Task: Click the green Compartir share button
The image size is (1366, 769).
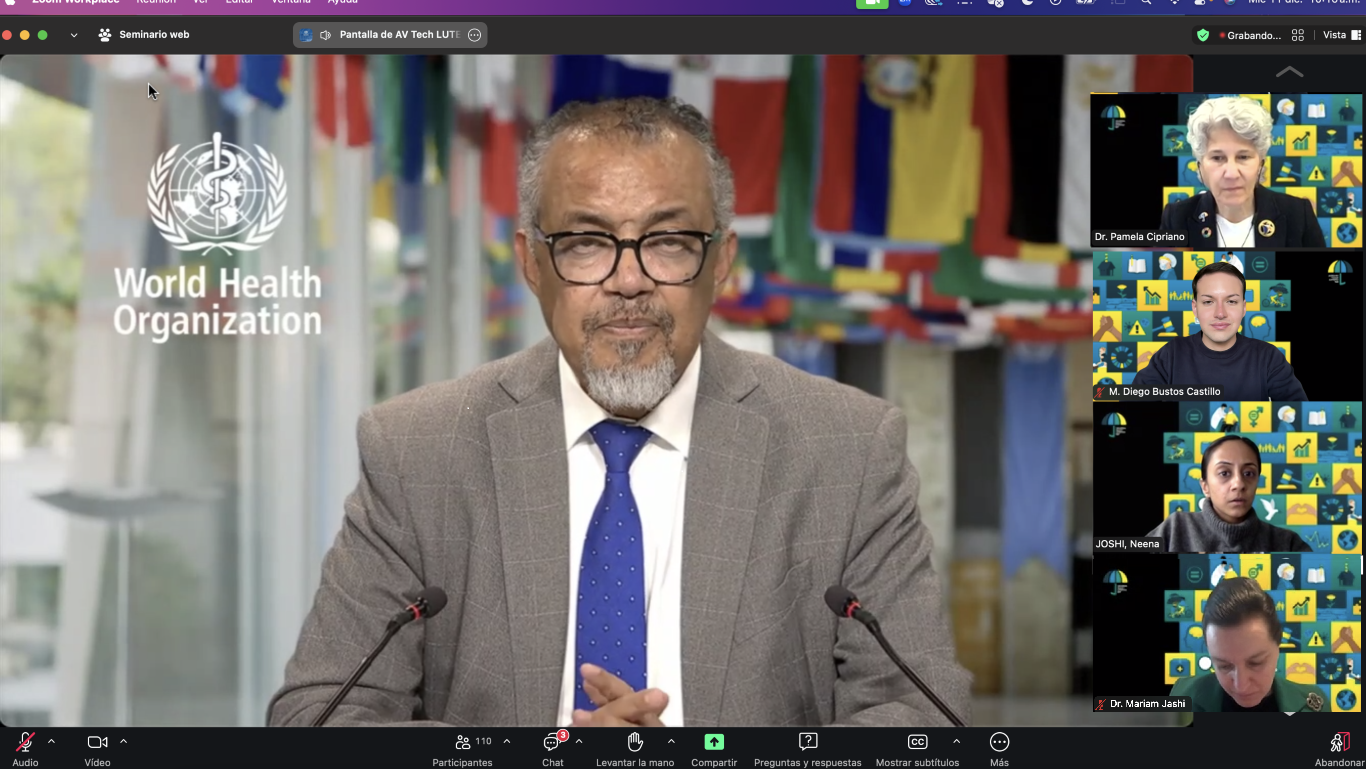Action: pos(714,742)
